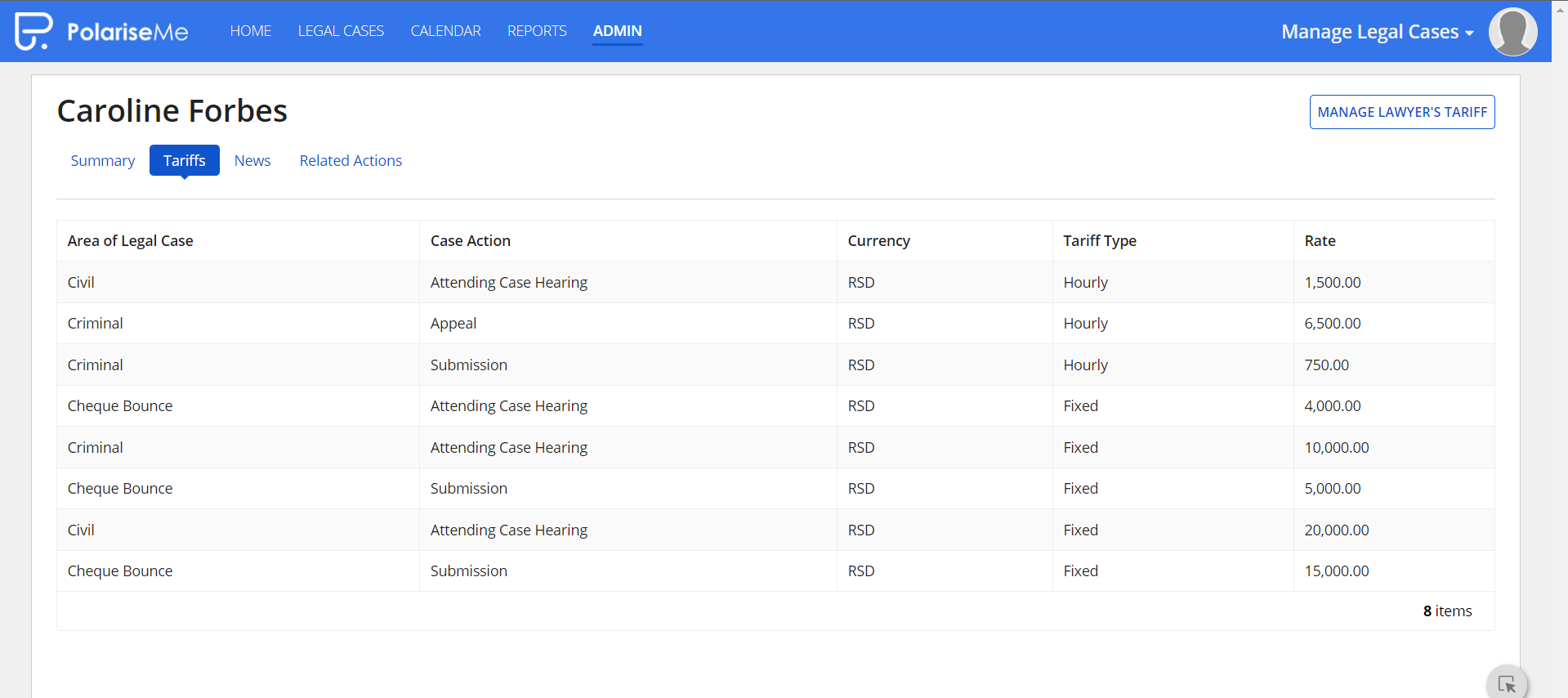Click the cursor tool icon at bottom right

click(1507, 684)
